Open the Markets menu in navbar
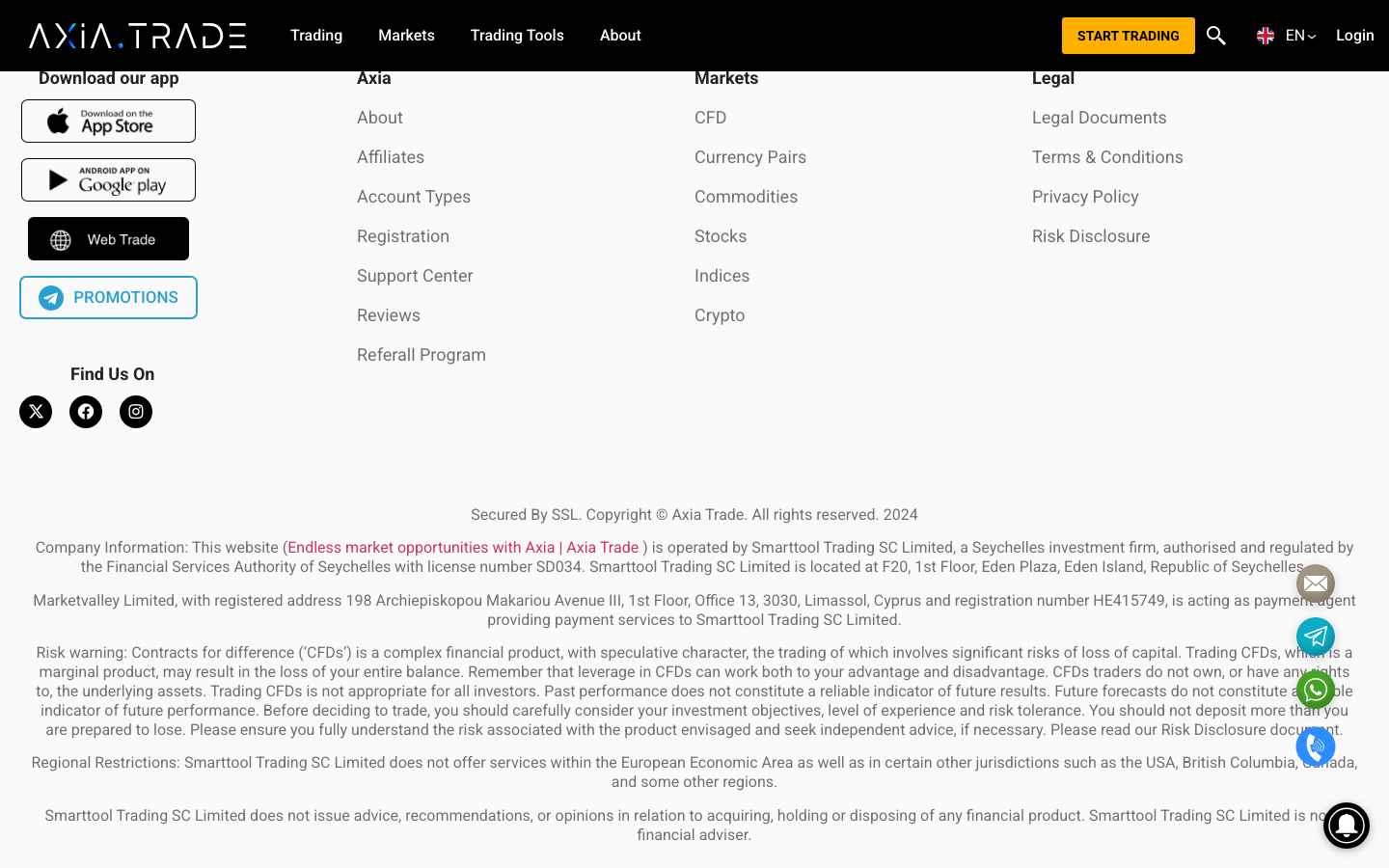 click(406, 36)
